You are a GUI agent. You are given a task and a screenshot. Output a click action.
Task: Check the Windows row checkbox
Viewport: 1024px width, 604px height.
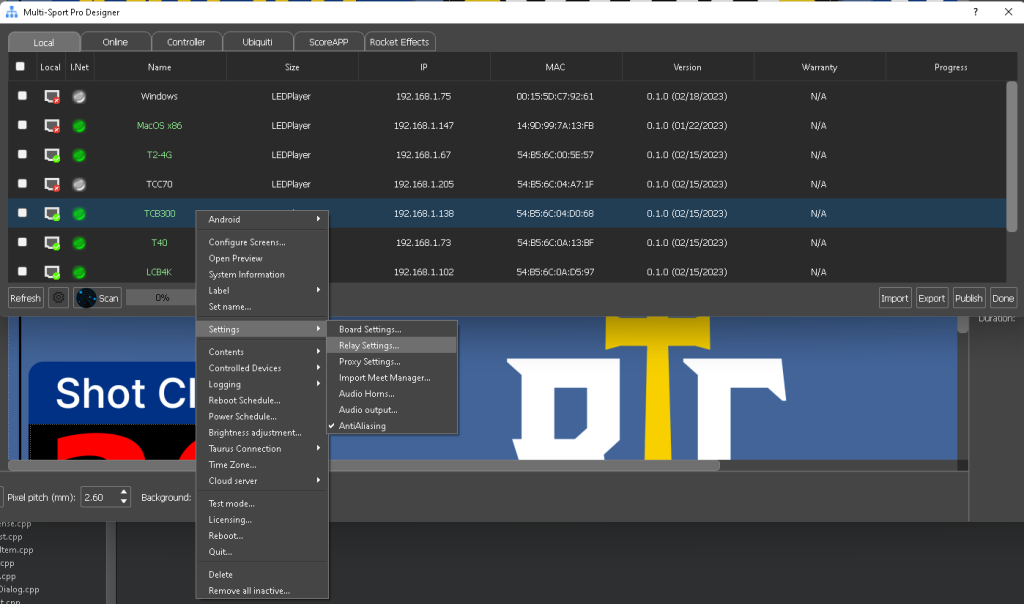click(x=22, y=96)
